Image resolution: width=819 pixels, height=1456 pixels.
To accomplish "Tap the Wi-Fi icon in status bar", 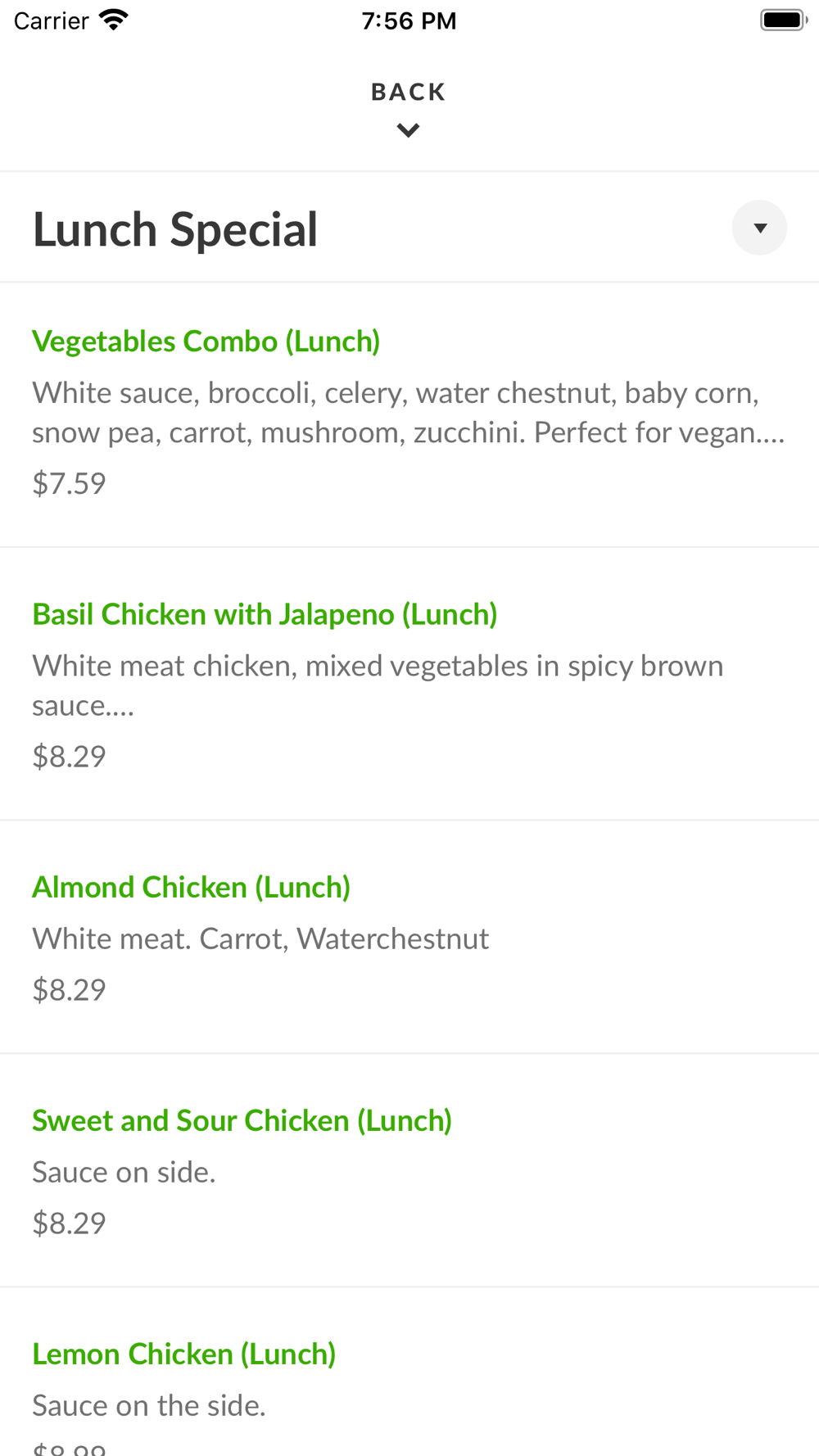I will click(x=114, y=20).
